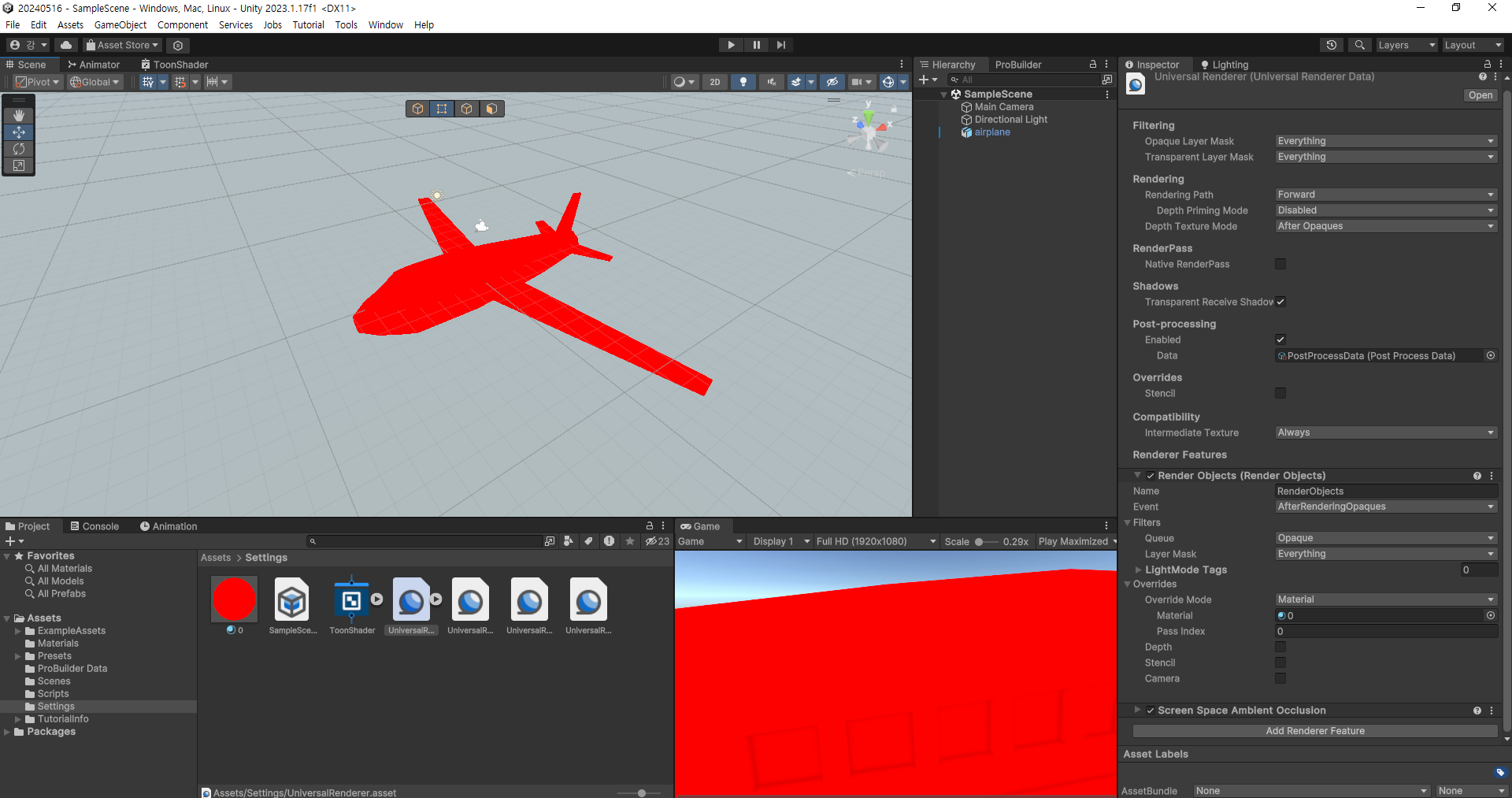Collapse the SampleScene hierarchy node
This screenshot has width=1512, height=798.
point(944,95)
